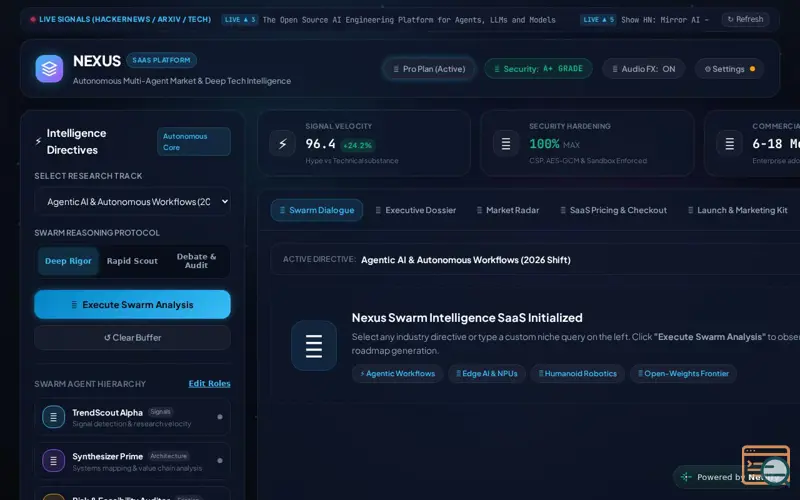Image resolution: width=800 pixels, height=500 pixels.
Task: Click the TrendScout Alpha agent name
Action: point(107,413)
